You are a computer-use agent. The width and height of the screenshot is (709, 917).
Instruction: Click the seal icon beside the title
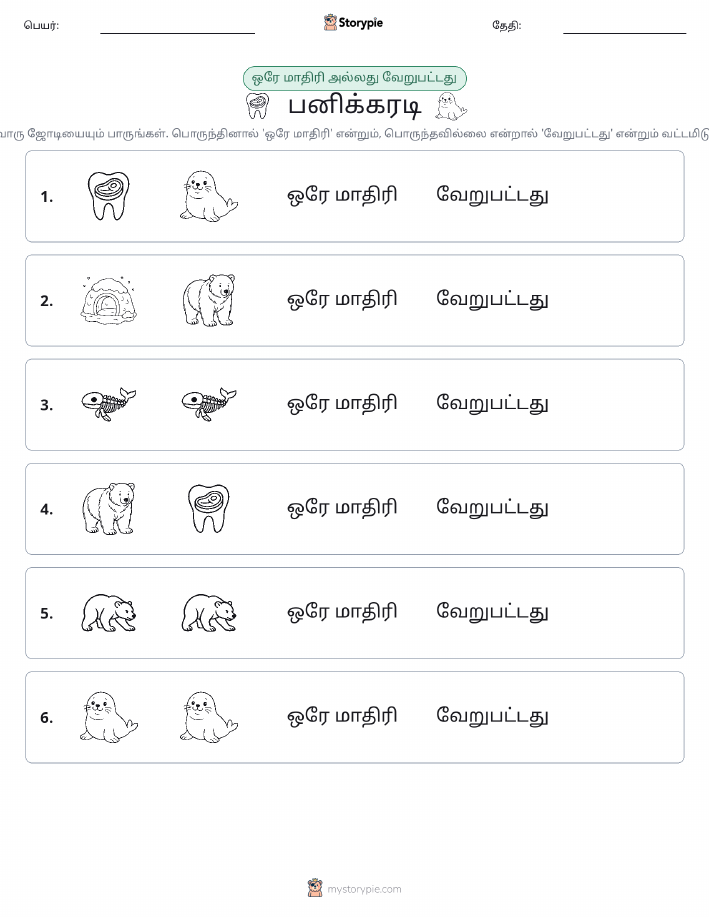pyautogui.click(x=451, y=106)
